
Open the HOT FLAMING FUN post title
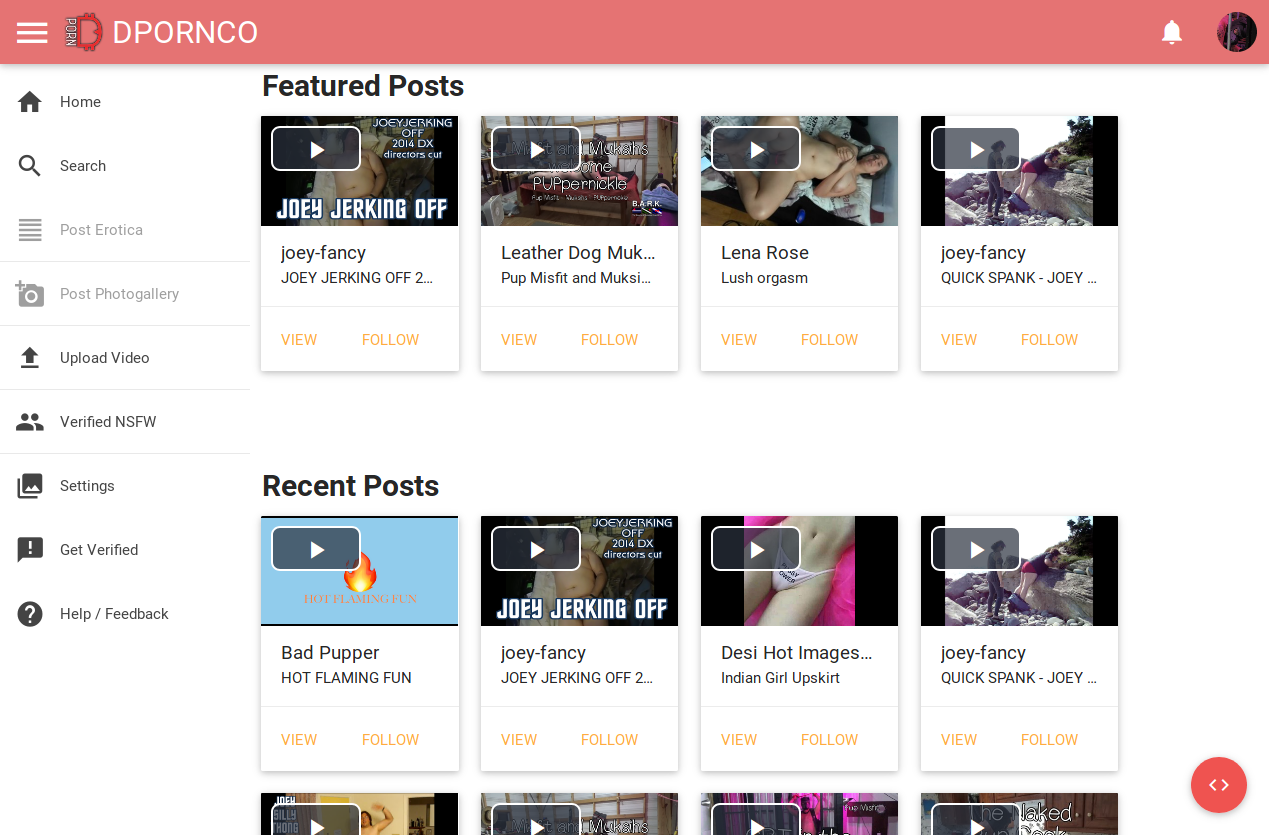(346, 678)
